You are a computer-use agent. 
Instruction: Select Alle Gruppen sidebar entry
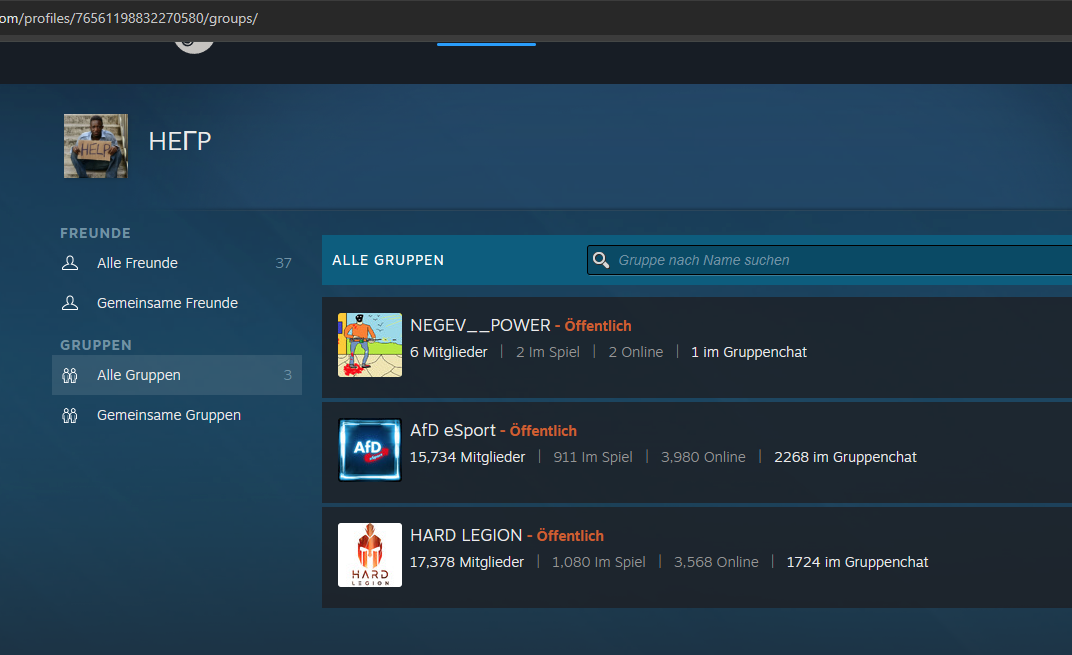tap(139, 375)
